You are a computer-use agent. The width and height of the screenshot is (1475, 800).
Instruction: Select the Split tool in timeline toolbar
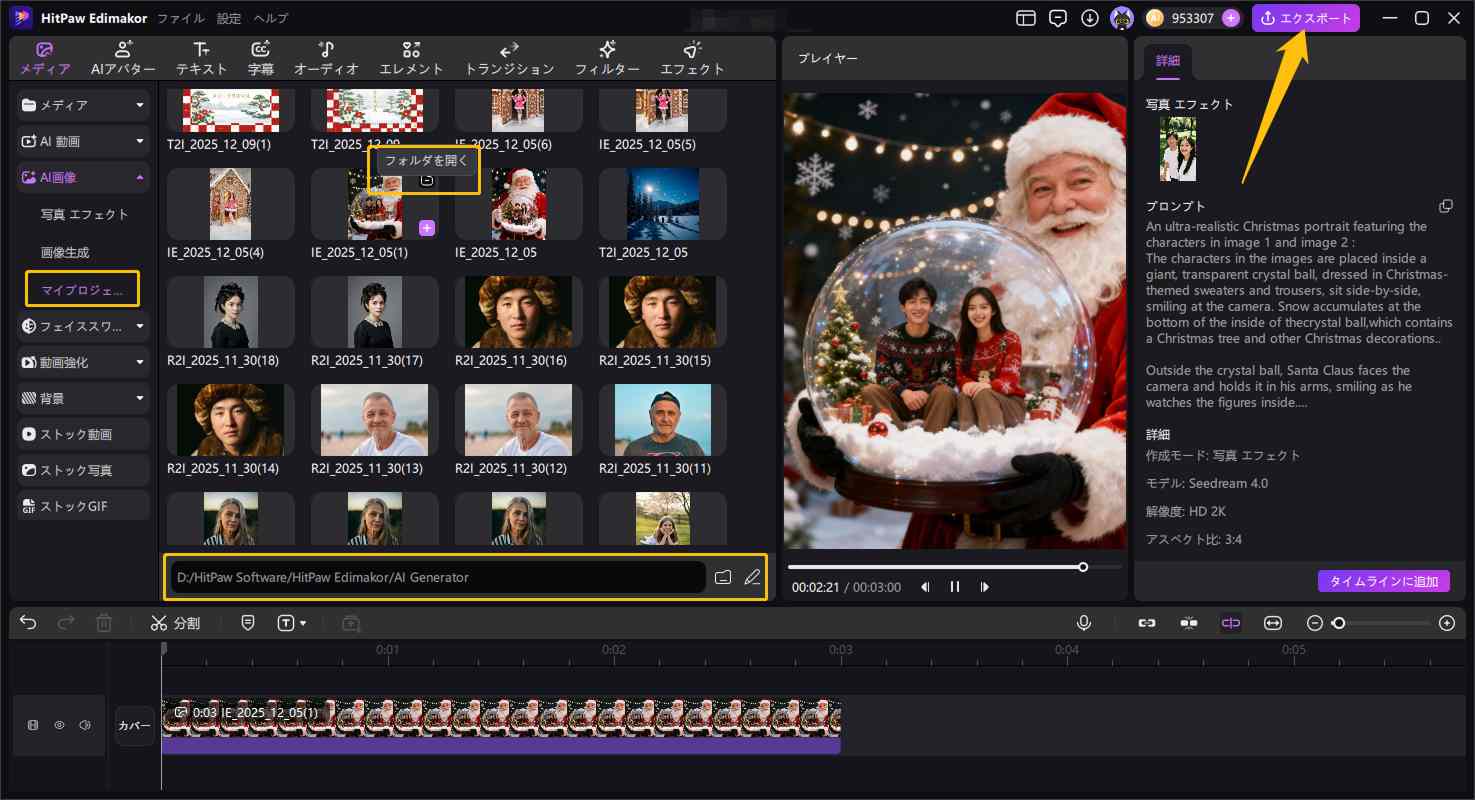tap(175, 622)
